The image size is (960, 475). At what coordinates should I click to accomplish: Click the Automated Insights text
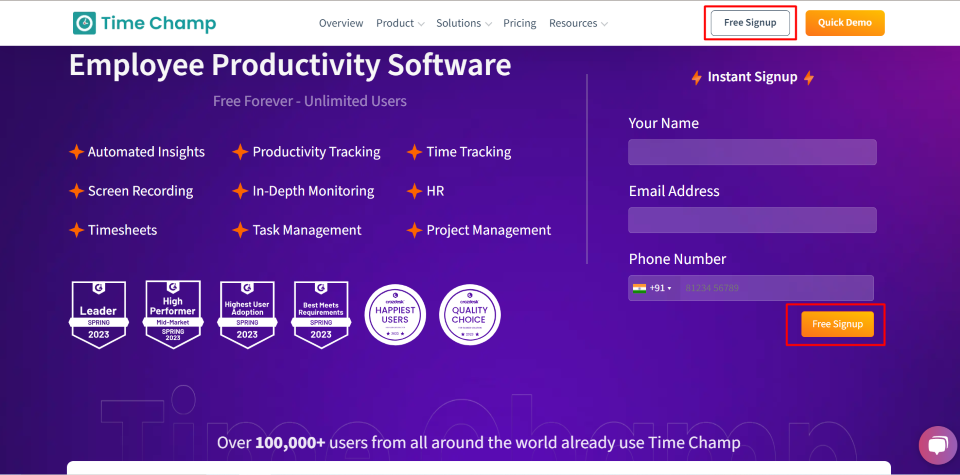(x=146, y=152)
